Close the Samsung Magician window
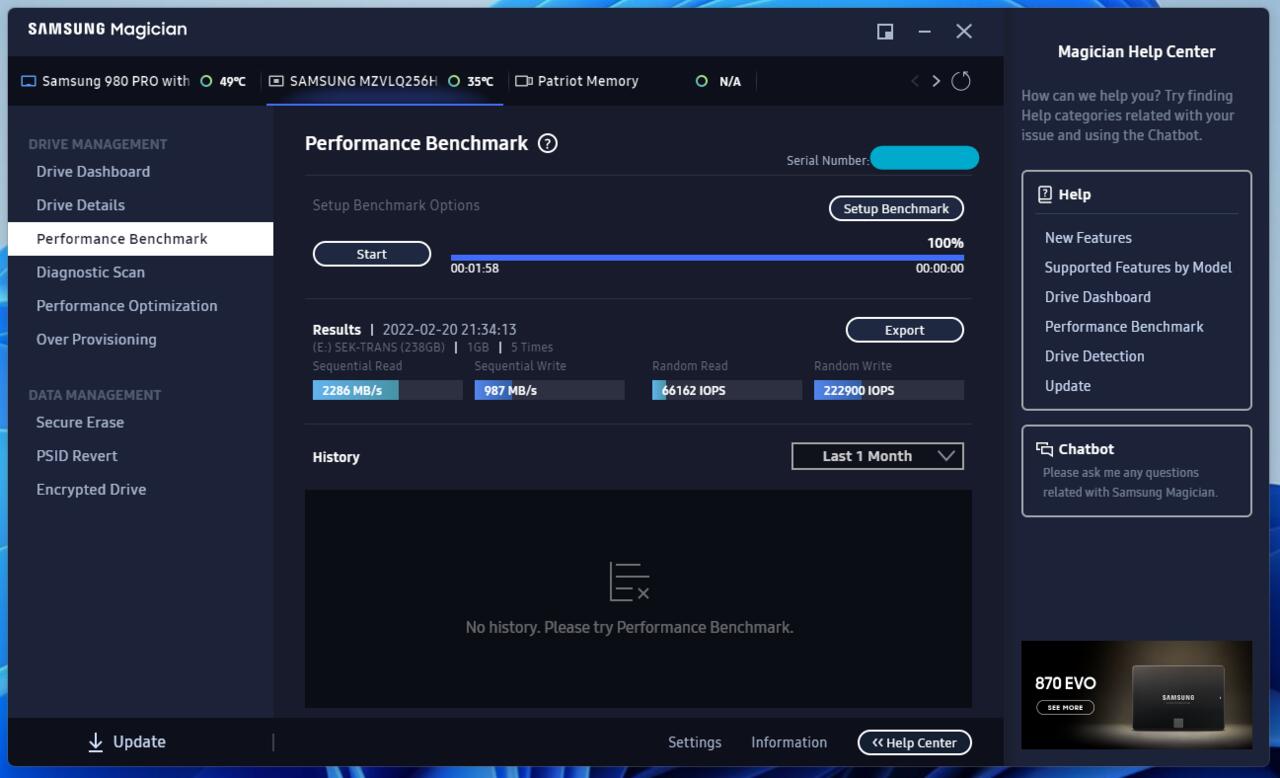 tap(964, 31)
